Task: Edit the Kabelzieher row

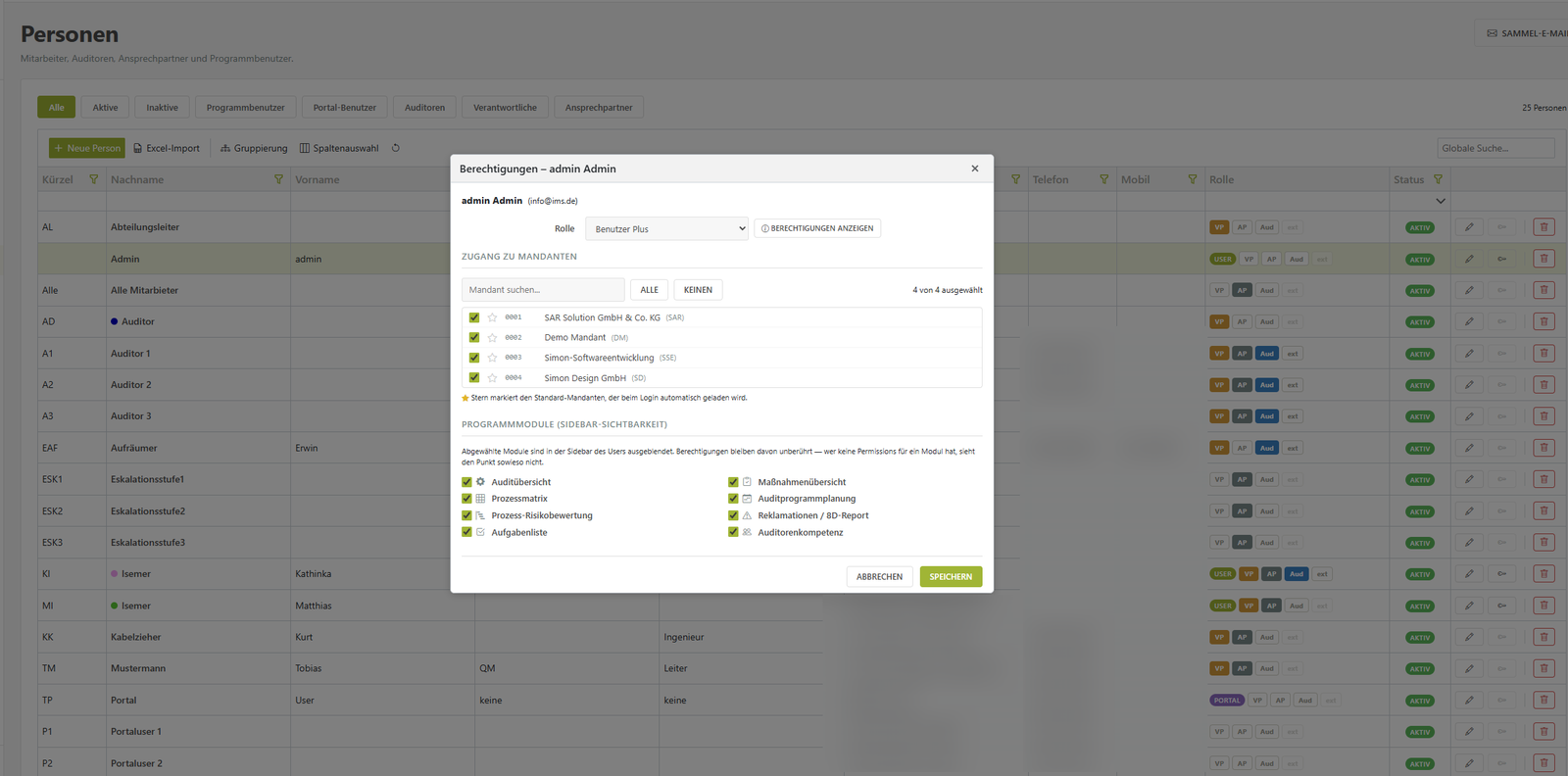Action: (x=1469, y=637)
